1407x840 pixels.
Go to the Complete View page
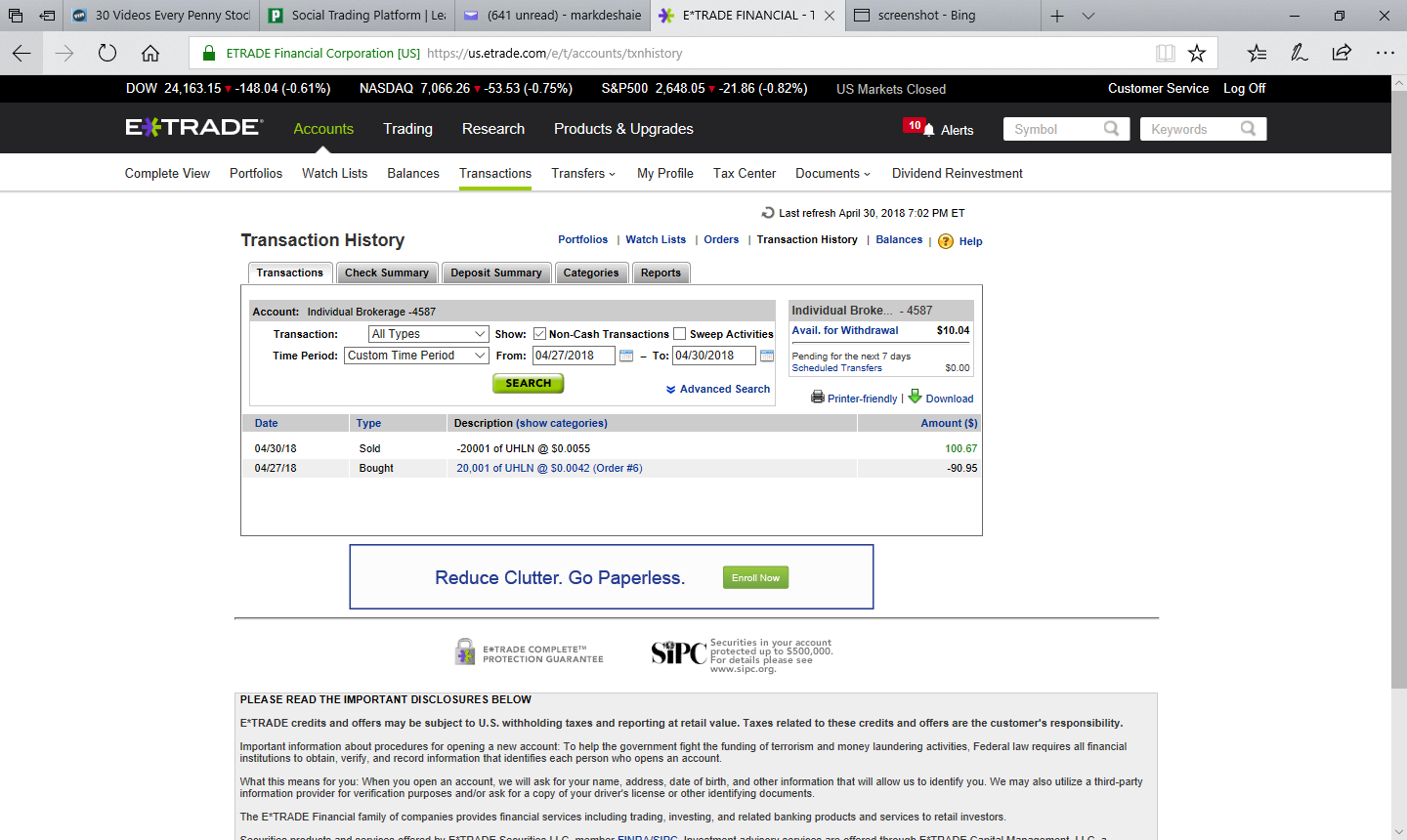[167, 173]
